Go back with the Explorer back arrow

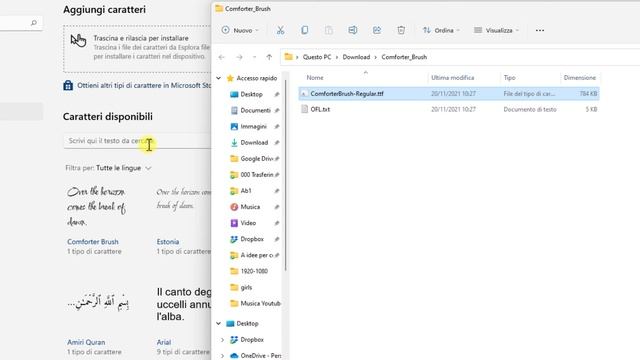click(222, 57)
